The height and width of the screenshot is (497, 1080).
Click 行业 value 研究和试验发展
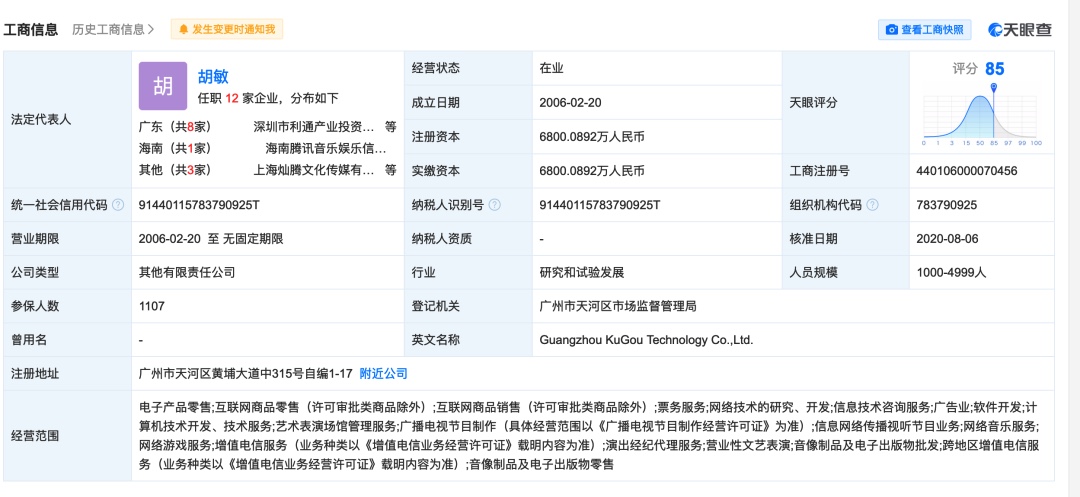pos(582,273)
